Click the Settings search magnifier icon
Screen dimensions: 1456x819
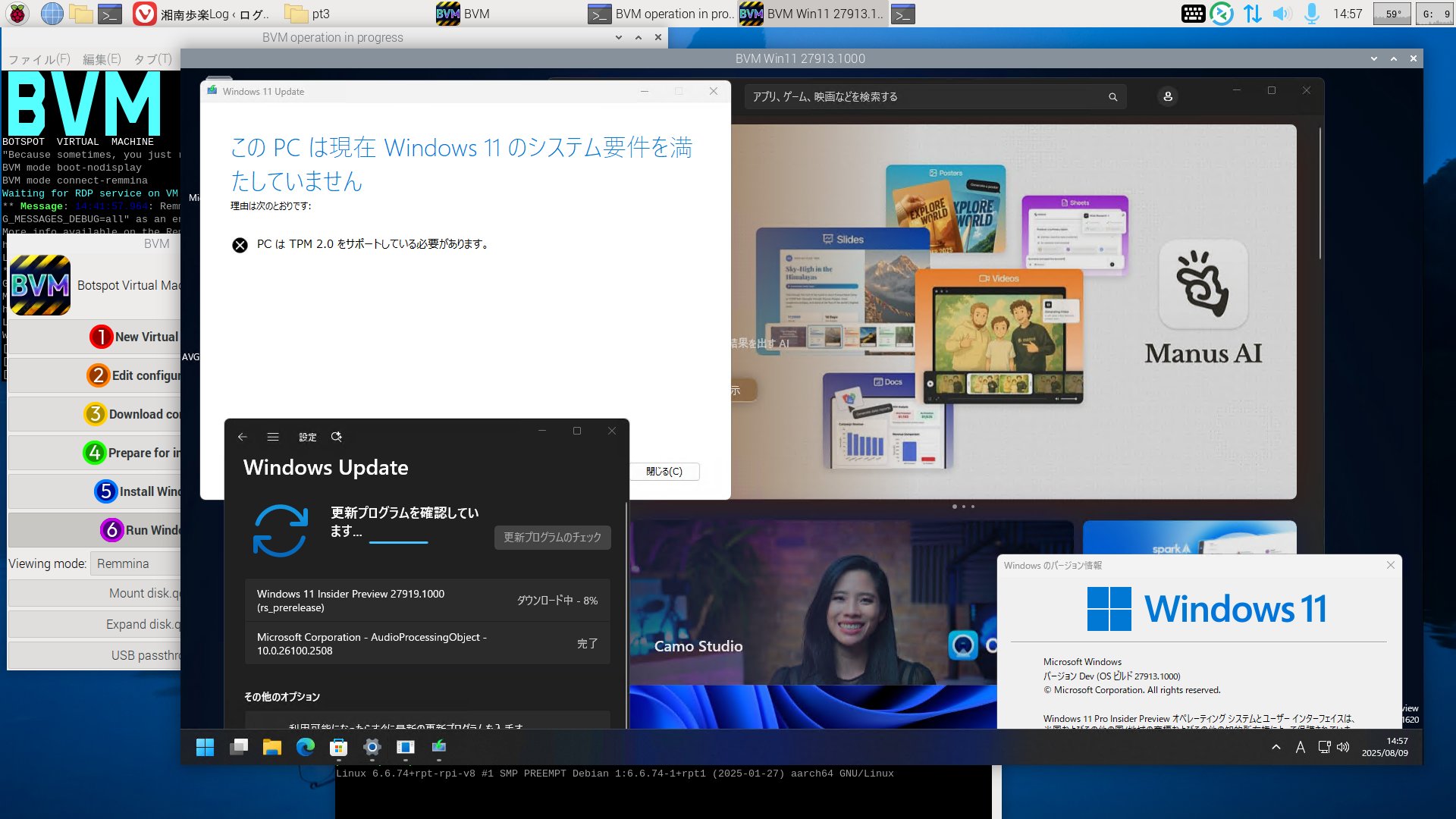[x=337, y=437]
